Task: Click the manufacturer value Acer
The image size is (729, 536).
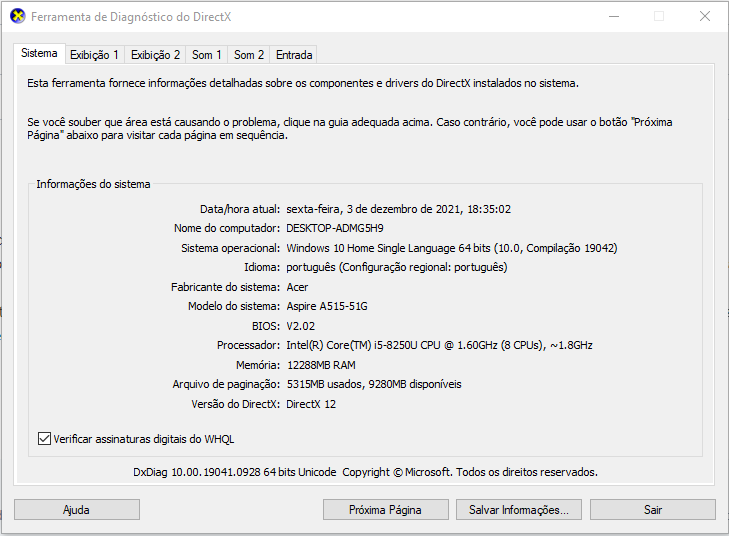Action: [297, 287]
